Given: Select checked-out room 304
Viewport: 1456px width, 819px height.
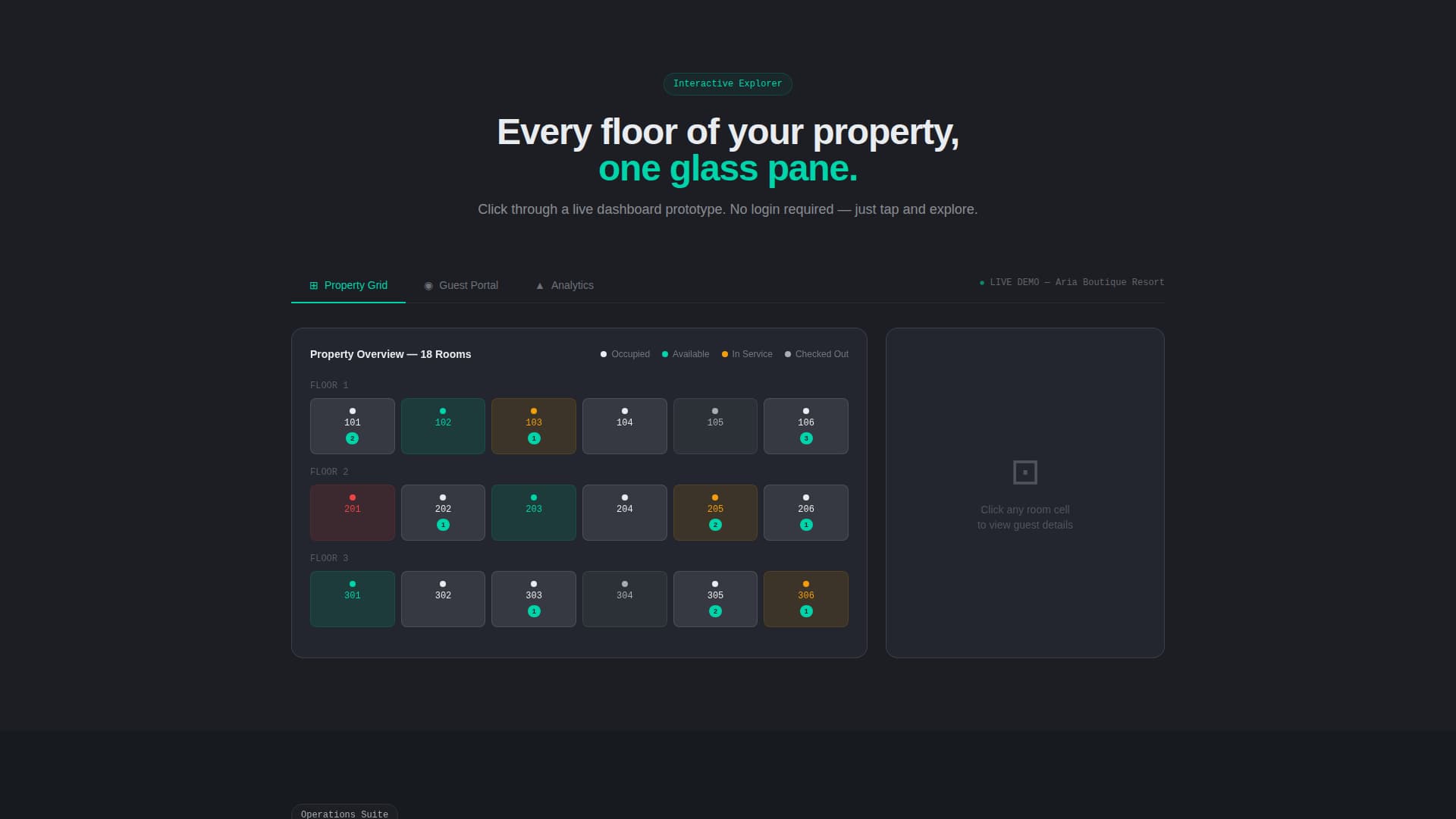Looking at the screenshot, I should pyautogui.click(x=625, y=599).
